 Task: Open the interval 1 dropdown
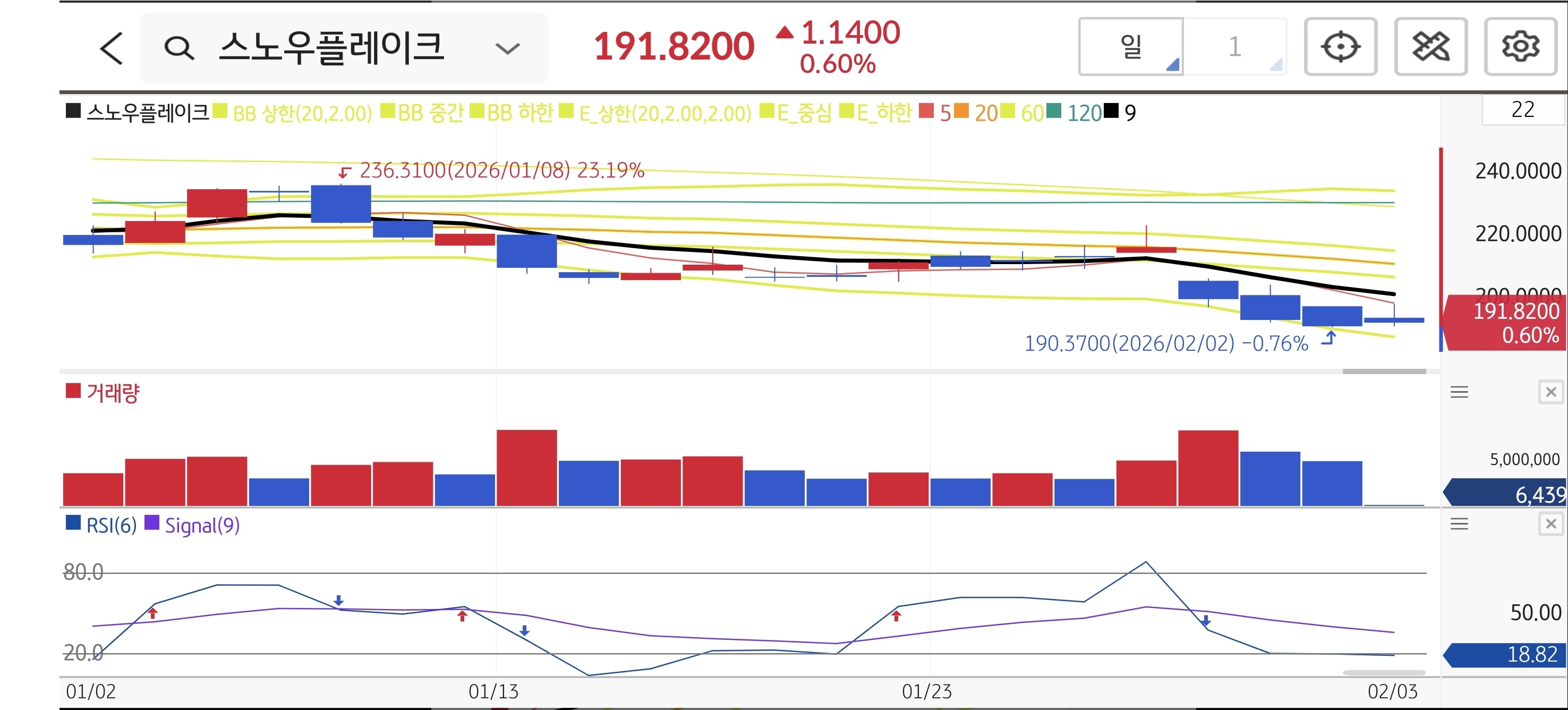point(1234,47)
